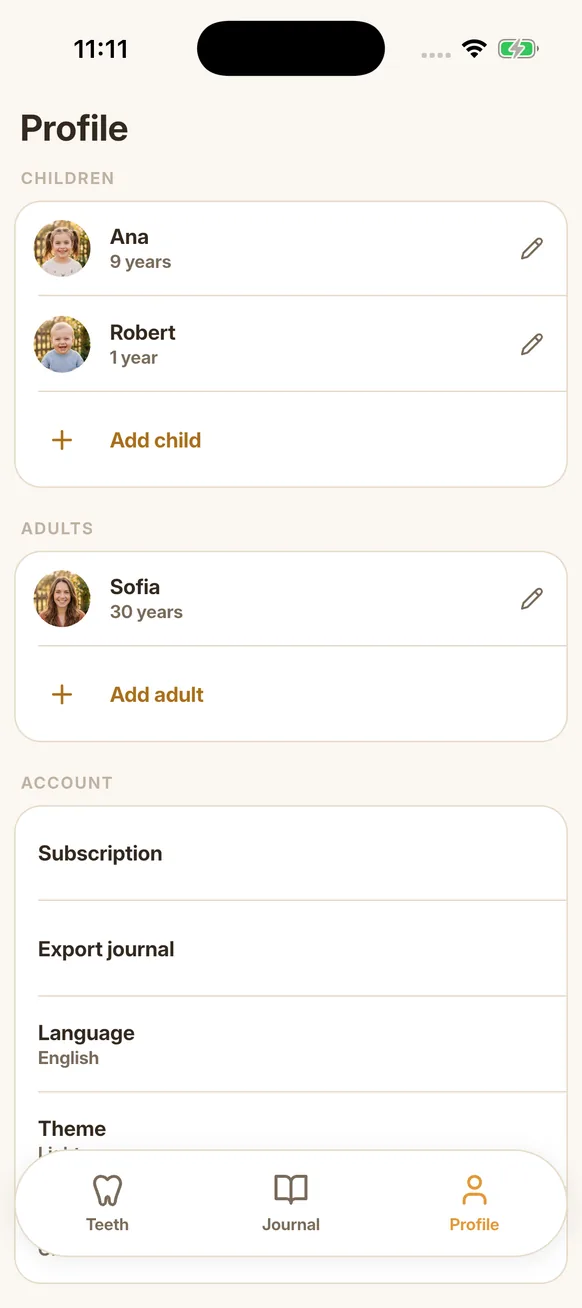Switch to the Teeth tab label
Screen dimensions: 582x1308
tap(107, 1224)
